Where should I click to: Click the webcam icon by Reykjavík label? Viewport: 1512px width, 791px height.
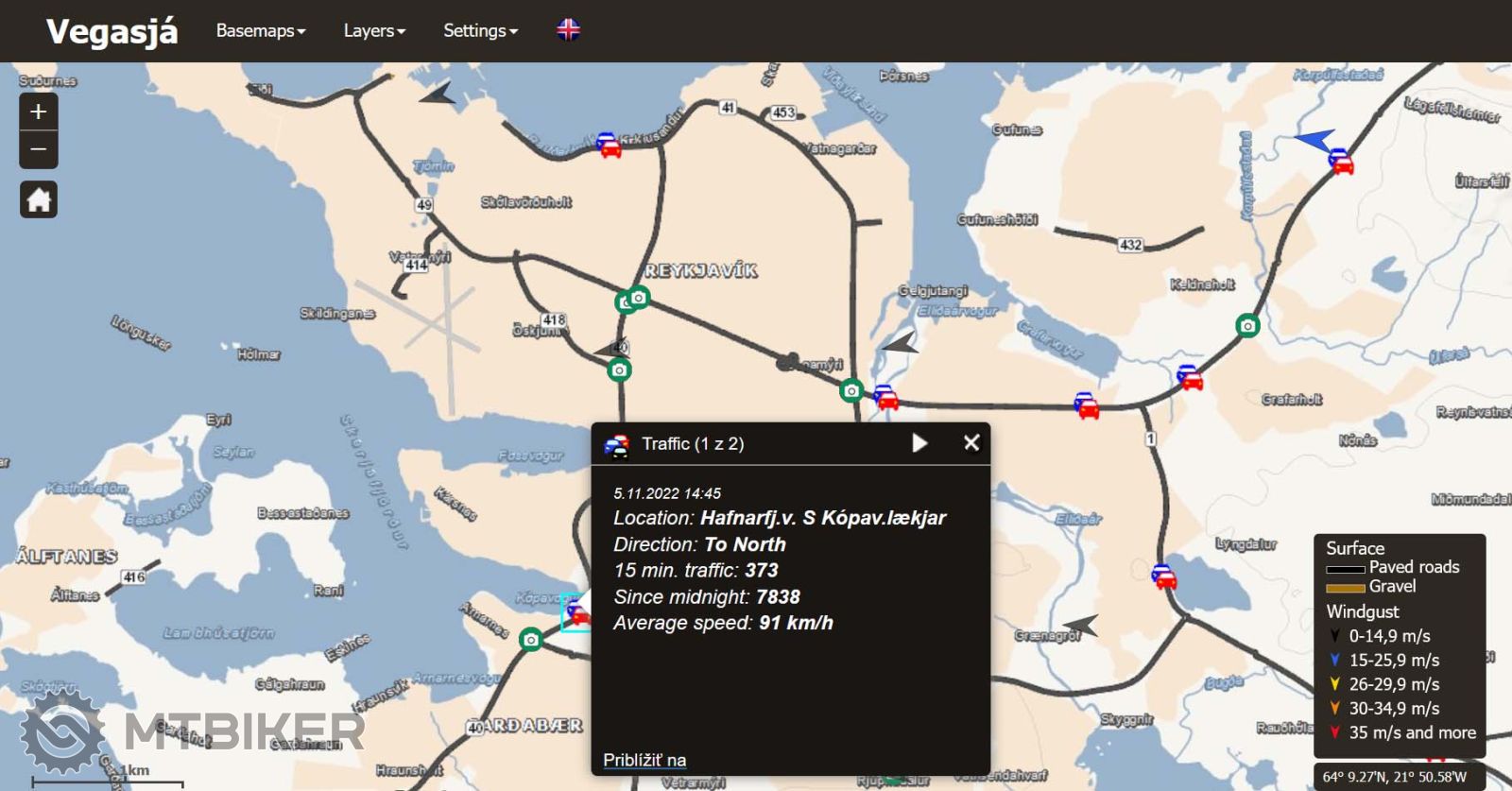pos(640,298)
